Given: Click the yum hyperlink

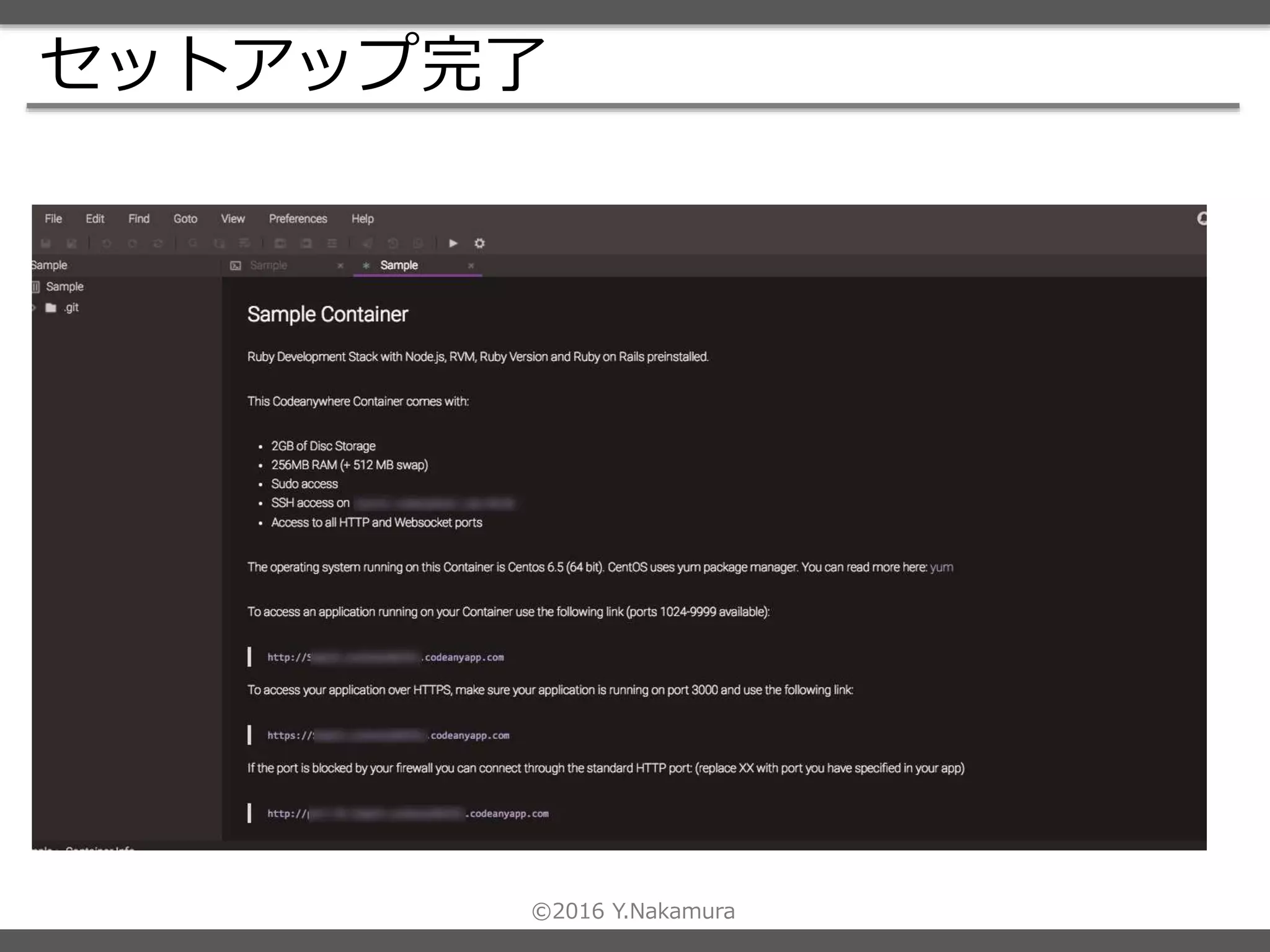Looking at the screenshot, I should [x=941, y=568].
